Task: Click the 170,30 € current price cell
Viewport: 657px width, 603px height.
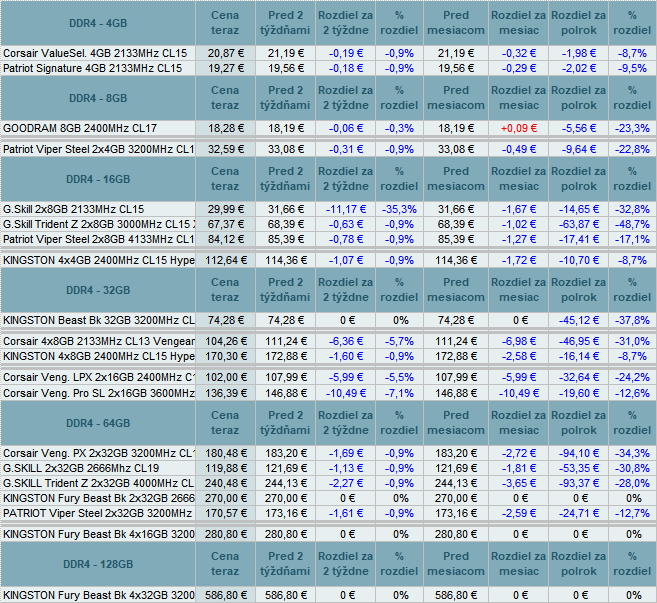Action: tap(225, 356)
